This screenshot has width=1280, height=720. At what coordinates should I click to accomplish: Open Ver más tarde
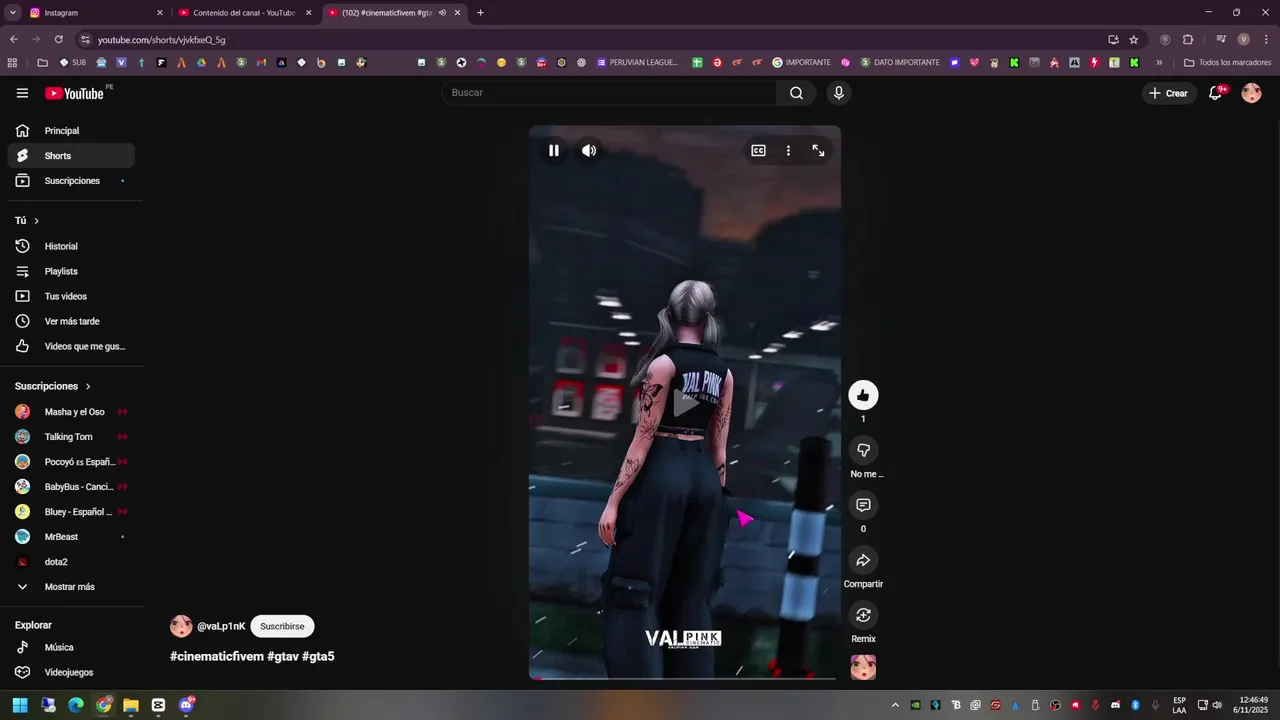pyautogui.click(x=71, y=321)
